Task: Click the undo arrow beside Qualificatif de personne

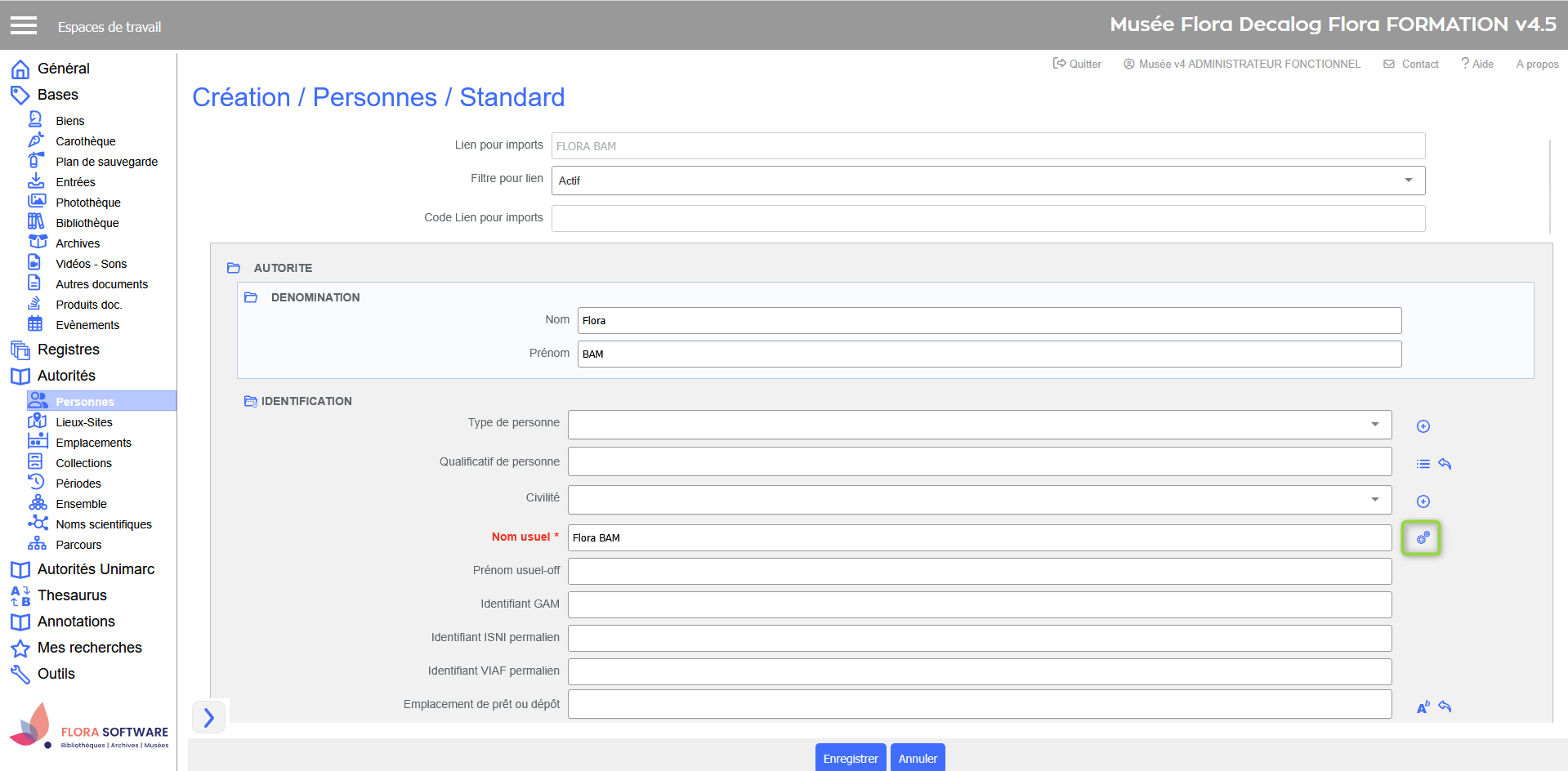Action: tap(1445, 464)
